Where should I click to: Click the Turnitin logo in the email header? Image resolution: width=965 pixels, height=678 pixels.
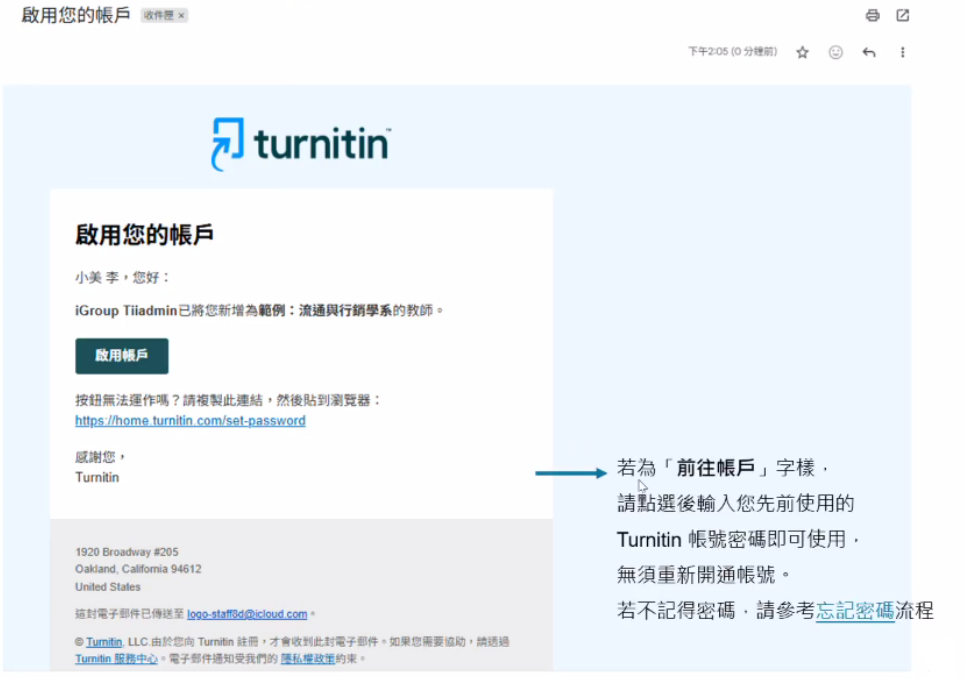click(x=301, y=144)
